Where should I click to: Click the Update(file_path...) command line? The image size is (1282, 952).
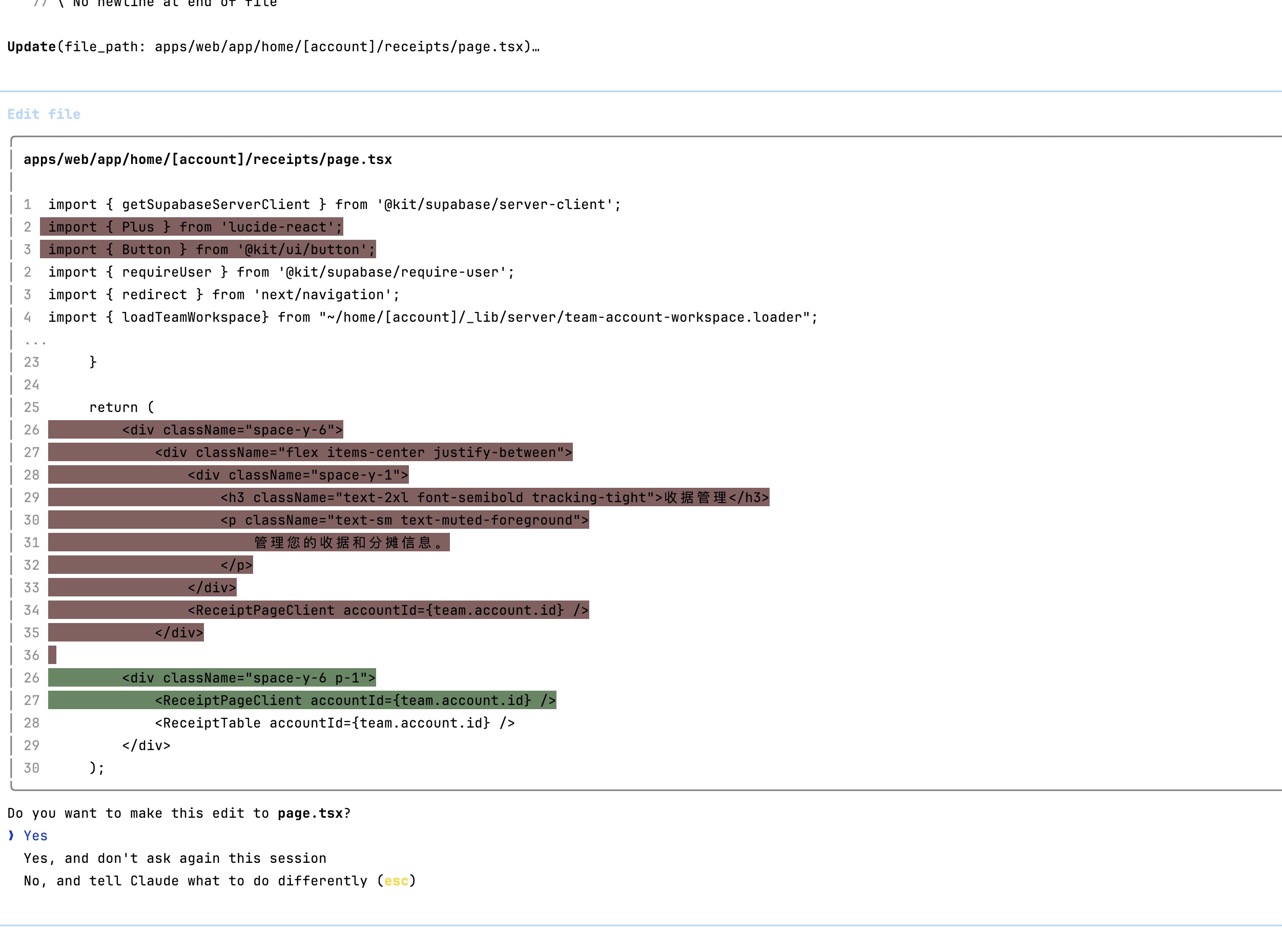point(273,47)
